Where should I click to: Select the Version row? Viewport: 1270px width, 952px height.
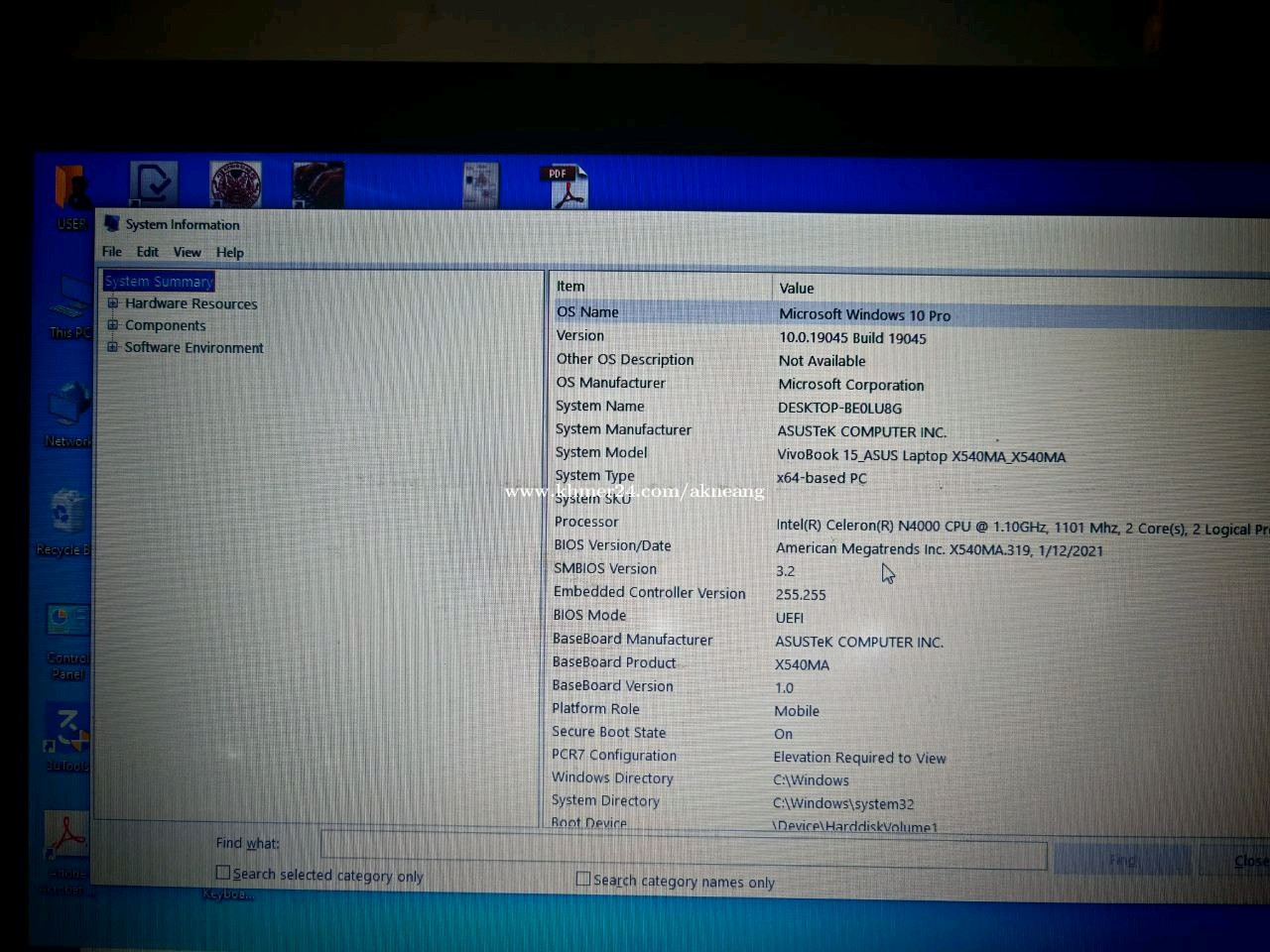pos(911,337)
